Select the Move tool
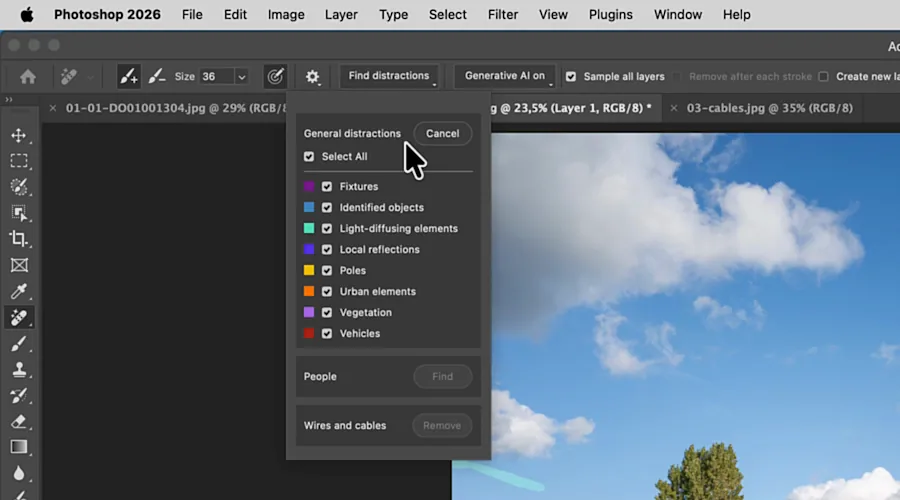 tap(18, 135)
